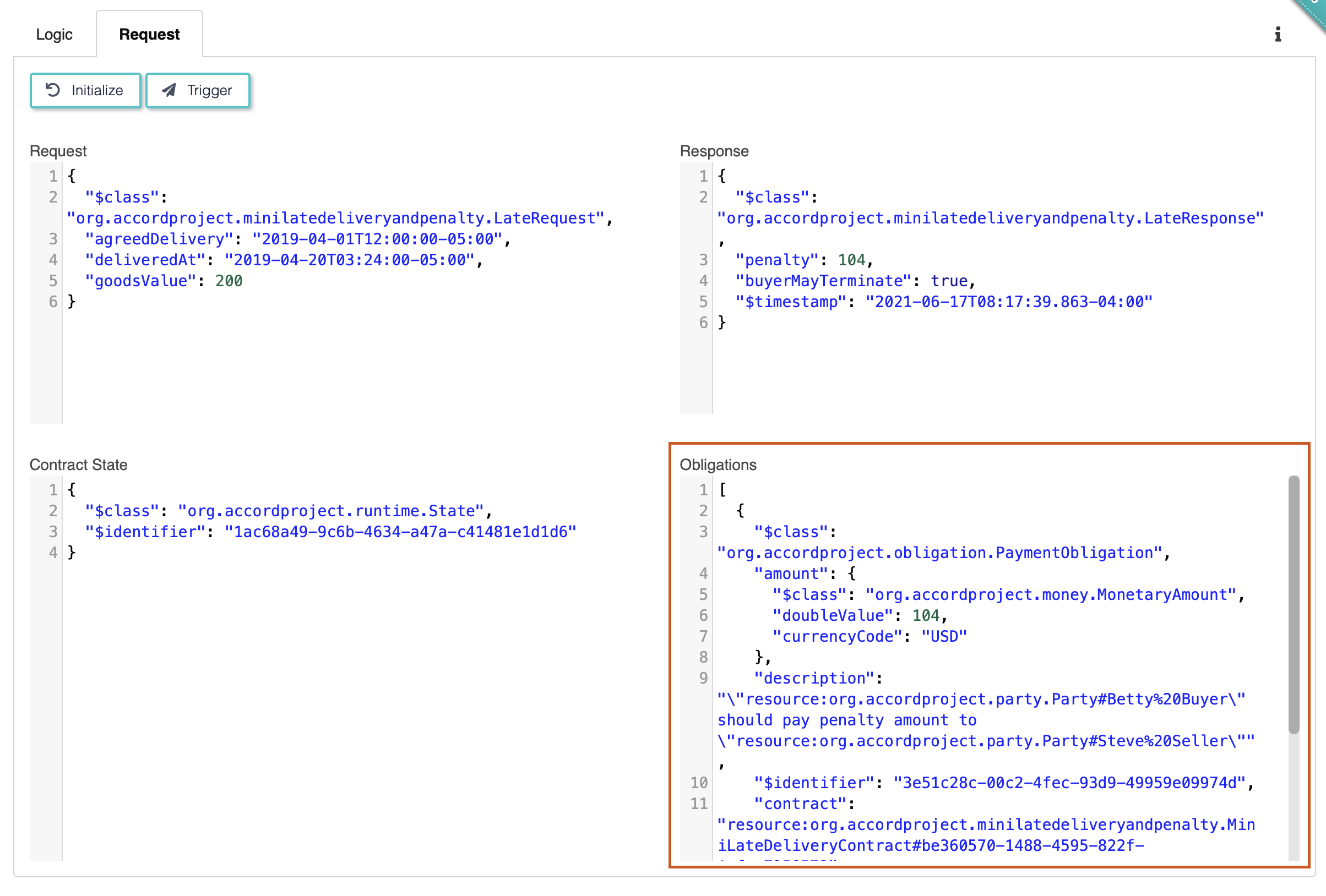Click the circular-arrow icon on the Initialize button

click(53, 90)
